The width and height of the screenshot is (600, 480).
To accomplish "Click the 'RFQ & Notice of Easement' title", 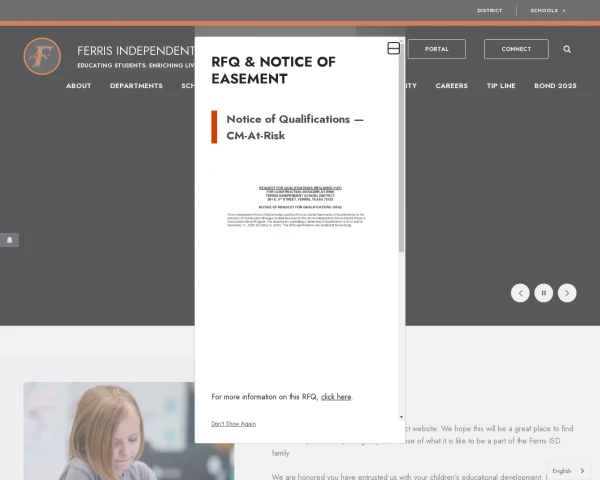I will 273,70.
